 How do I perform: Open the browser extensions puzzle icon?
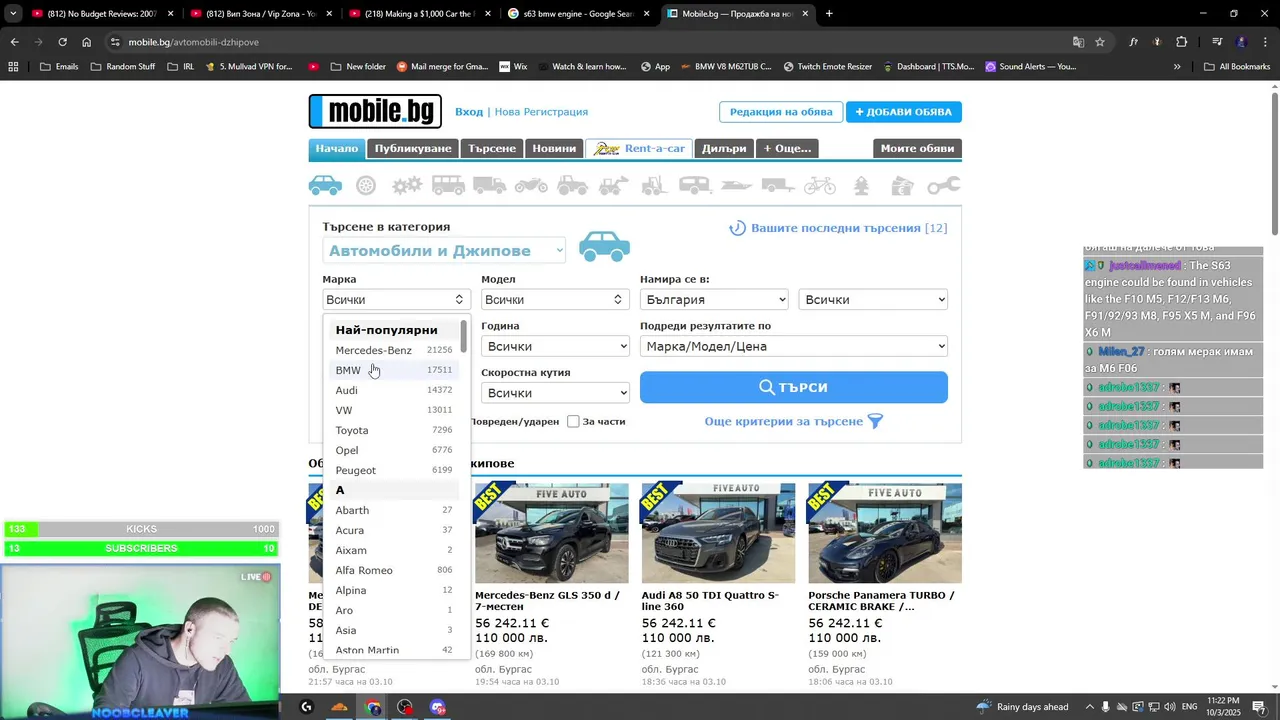pyautogui.click(x=1182, y=42)
